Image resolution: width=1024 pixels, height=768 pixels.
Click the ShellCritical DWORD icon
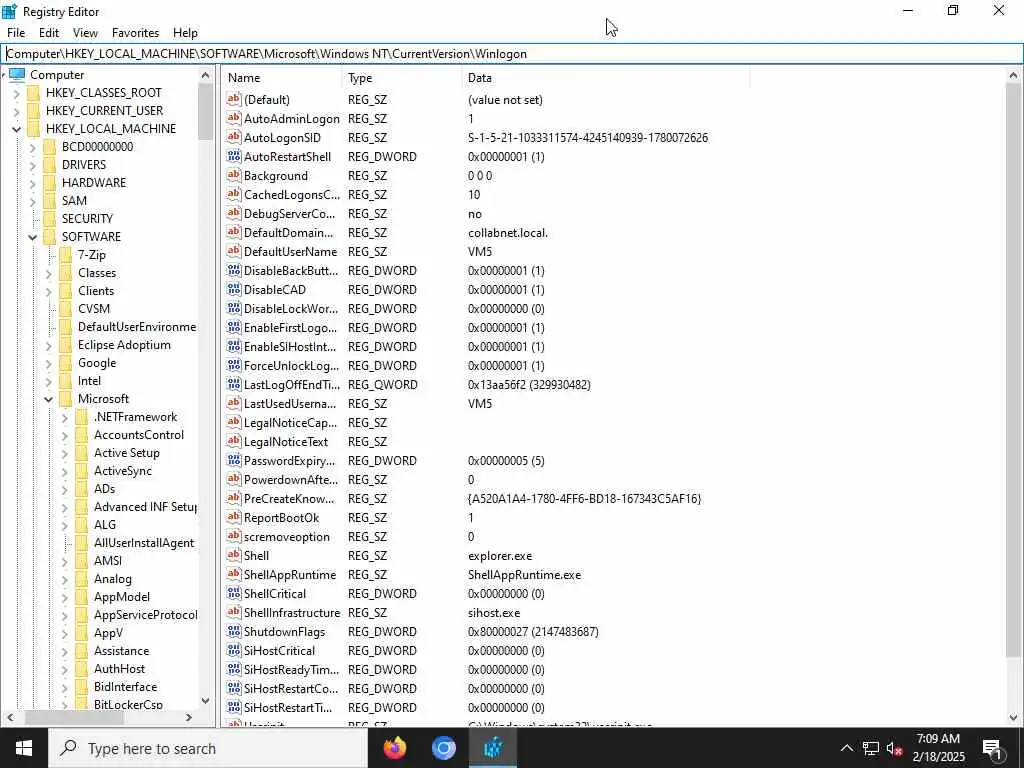pyautogui.click(x=234, y=593)
